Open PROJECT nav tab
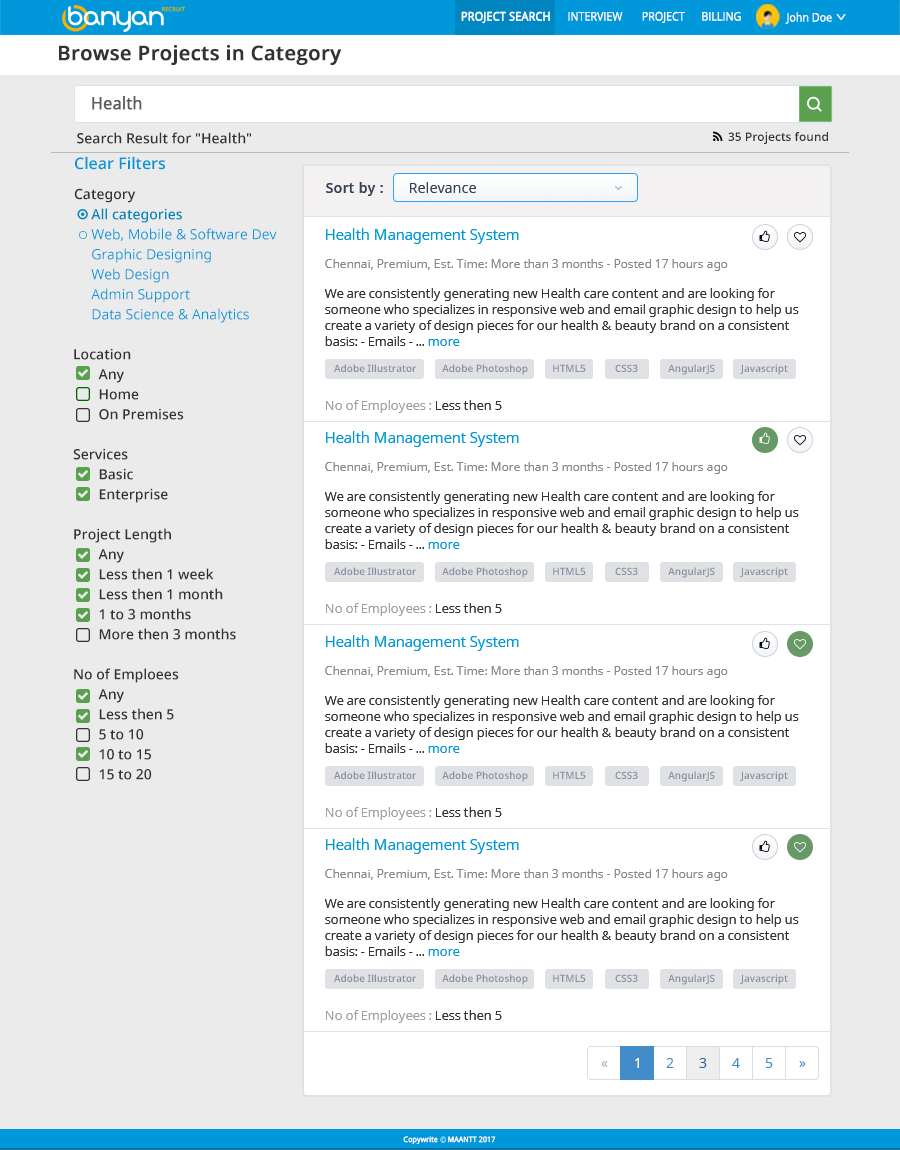 [x=663, y=17]
